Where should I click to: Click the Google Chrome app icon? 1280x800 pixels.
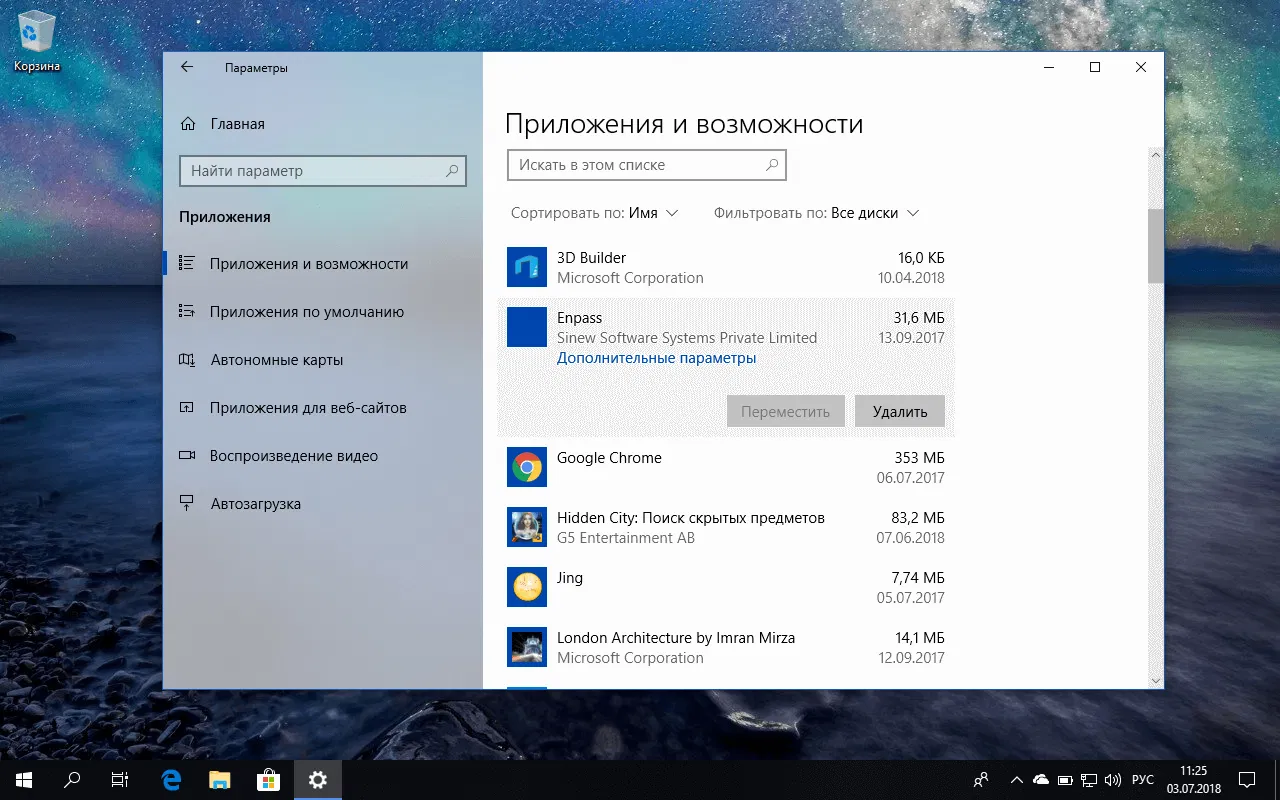(x=526, y=467)
